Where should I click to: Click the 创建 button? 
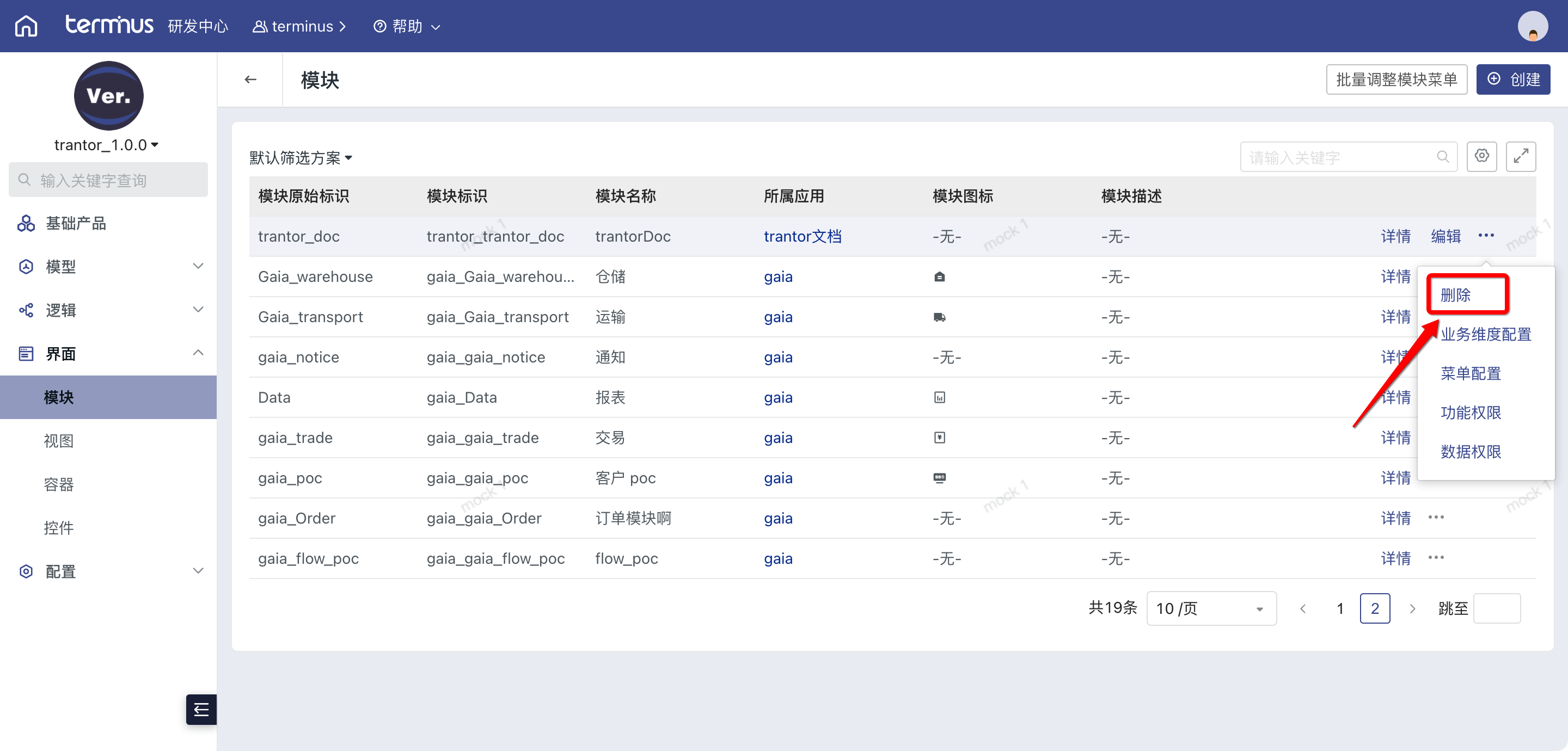1512,79
